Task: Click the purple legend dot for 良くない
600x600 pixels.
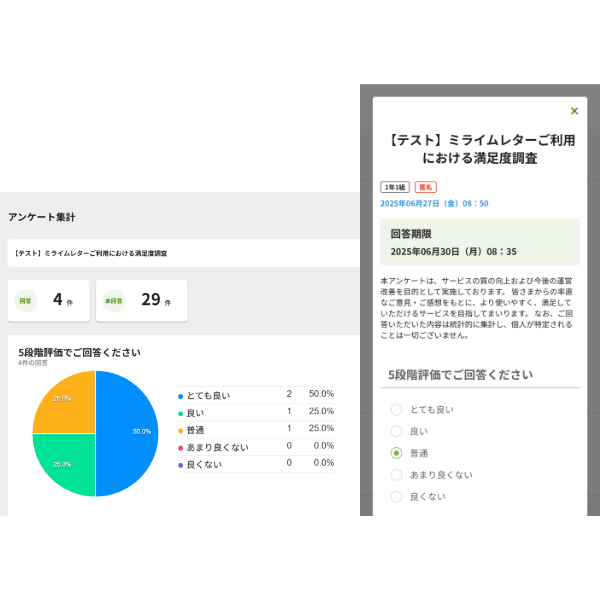Action: [x=181, y=465]
